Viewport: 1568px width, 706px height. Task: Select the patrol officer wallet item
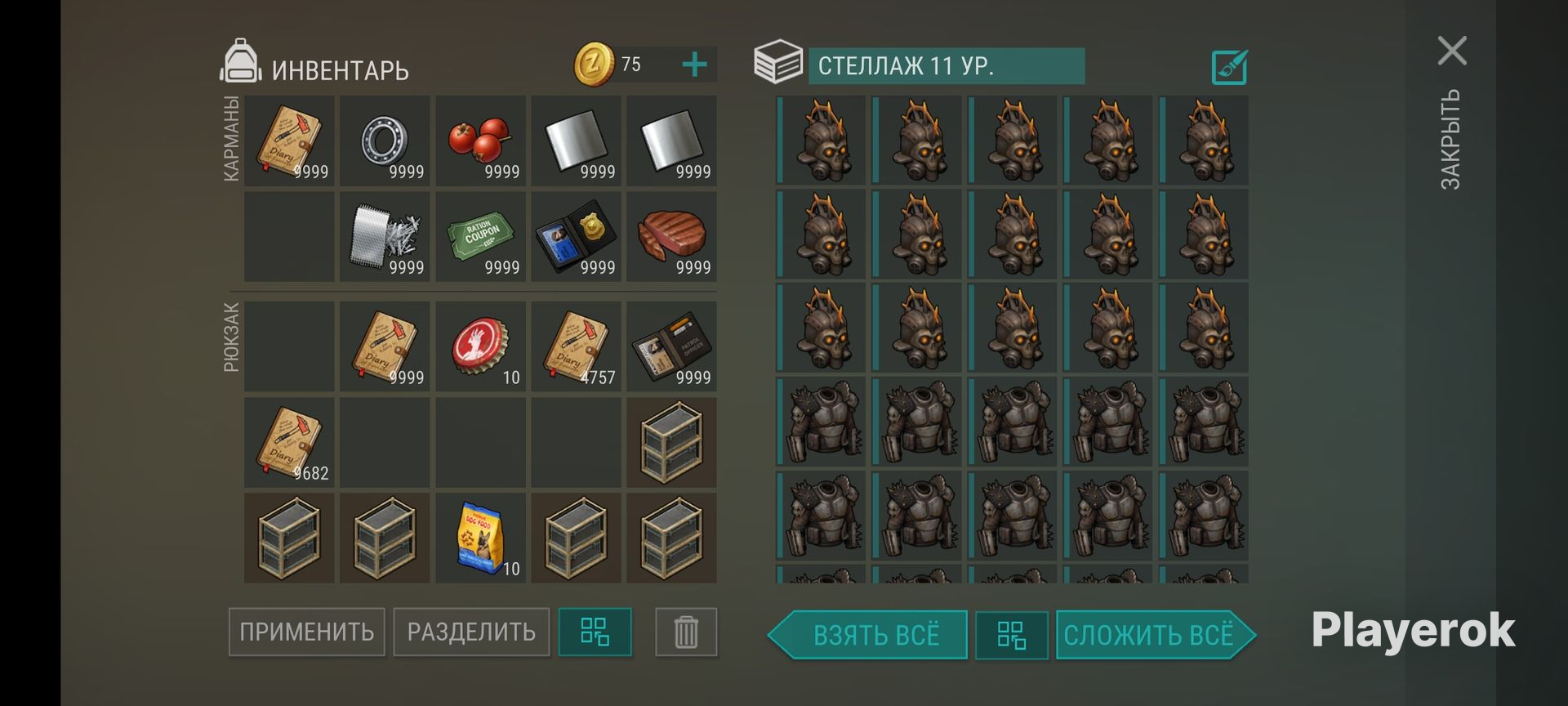point(671,346)
